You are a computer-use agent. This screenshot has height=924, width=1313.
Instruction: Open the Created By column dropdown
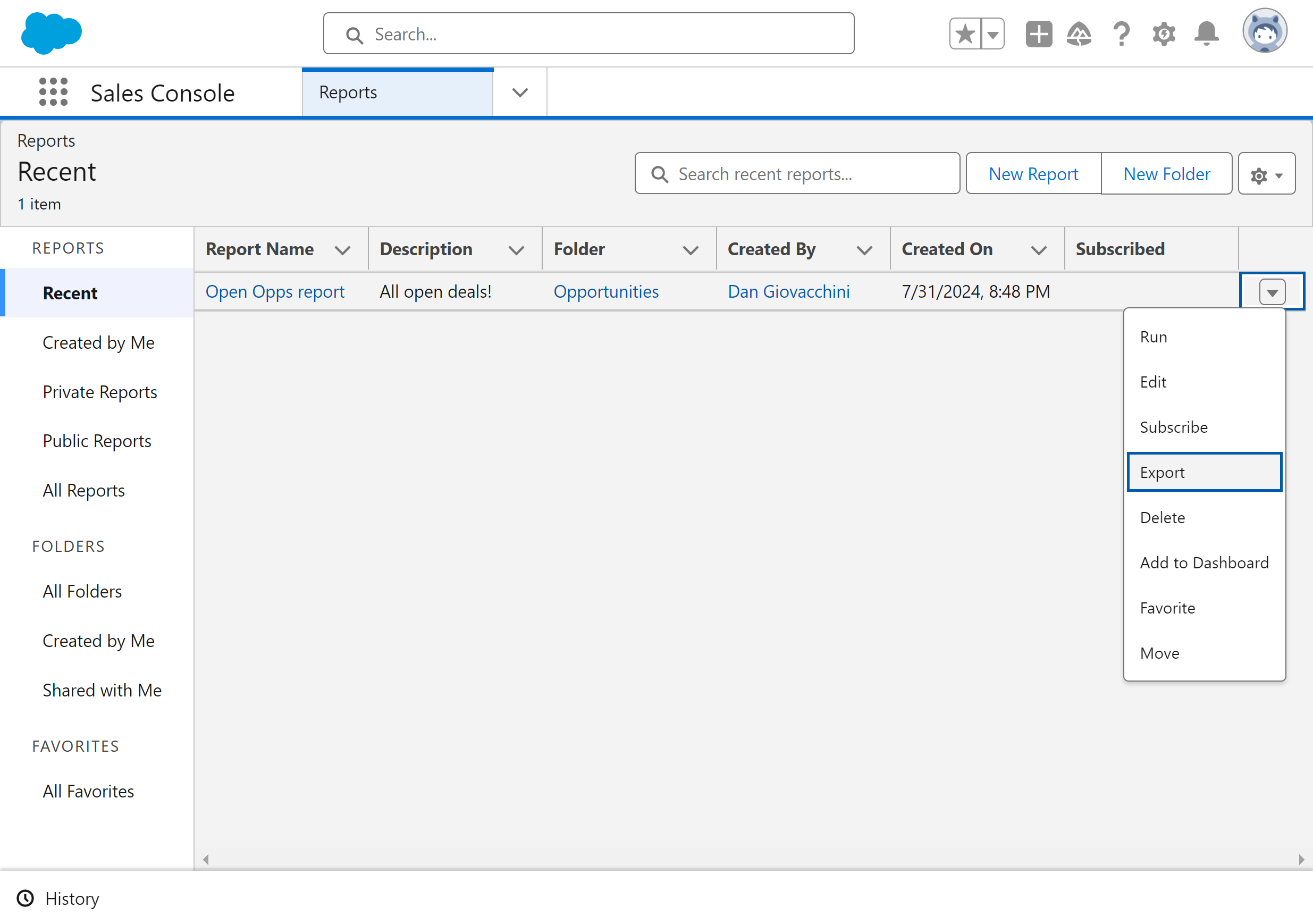coord(865,250)
